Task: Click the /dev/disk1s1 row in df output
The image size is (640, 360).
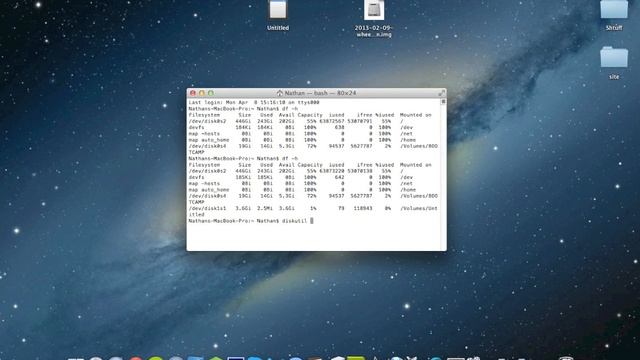Action: pyautogui.click(x=313, y=208)
